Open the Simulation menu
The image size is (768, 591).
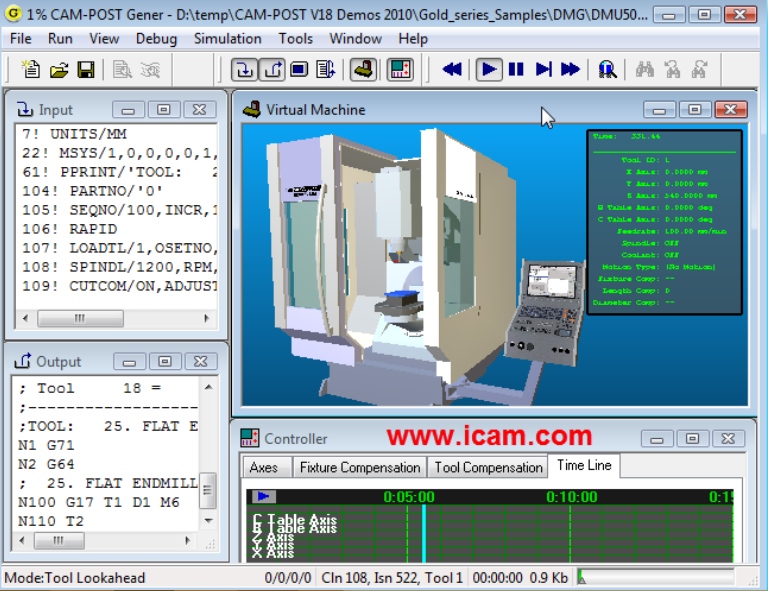[x=228, y=39]
